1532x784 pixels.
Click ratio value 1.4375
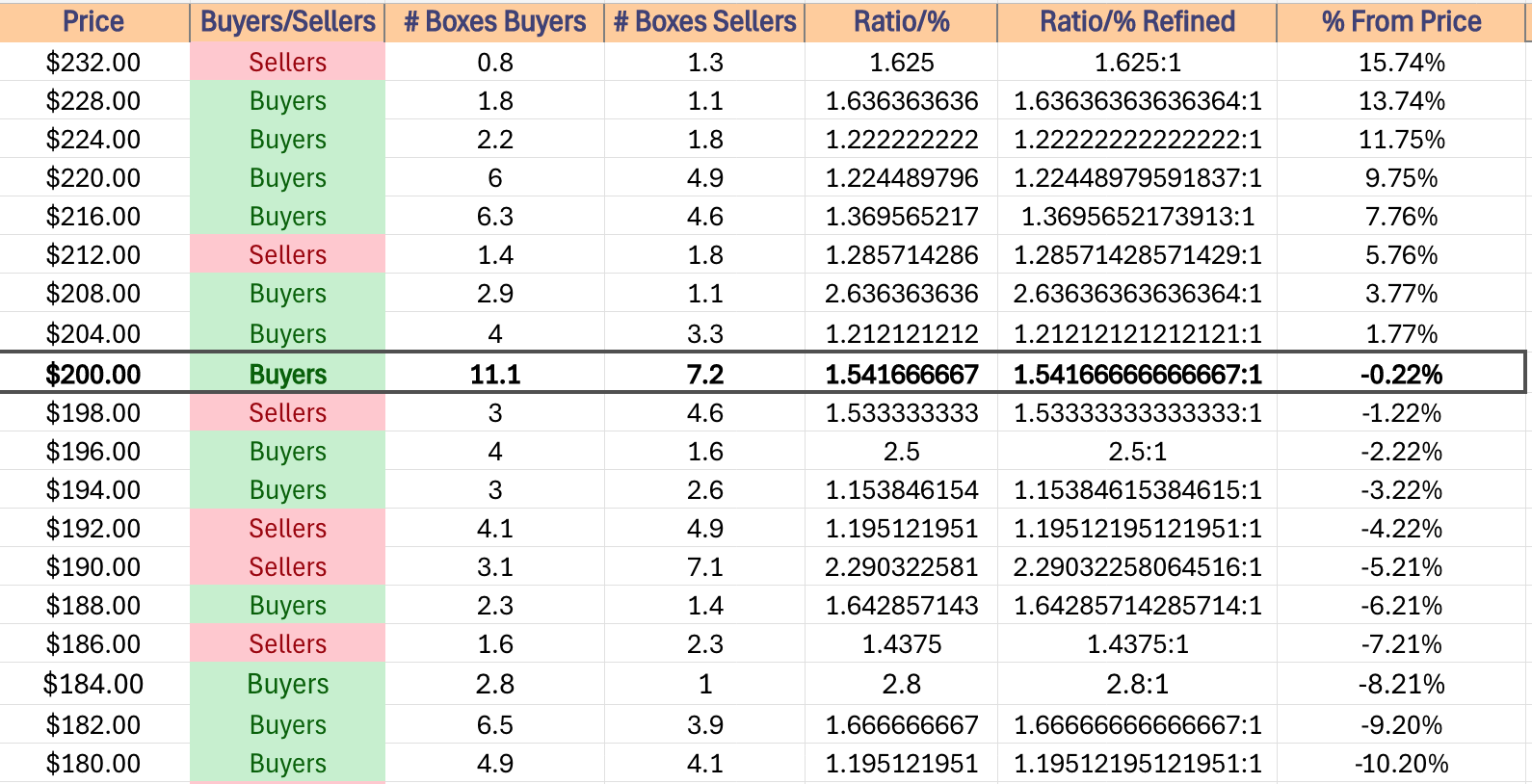[901, 644]
